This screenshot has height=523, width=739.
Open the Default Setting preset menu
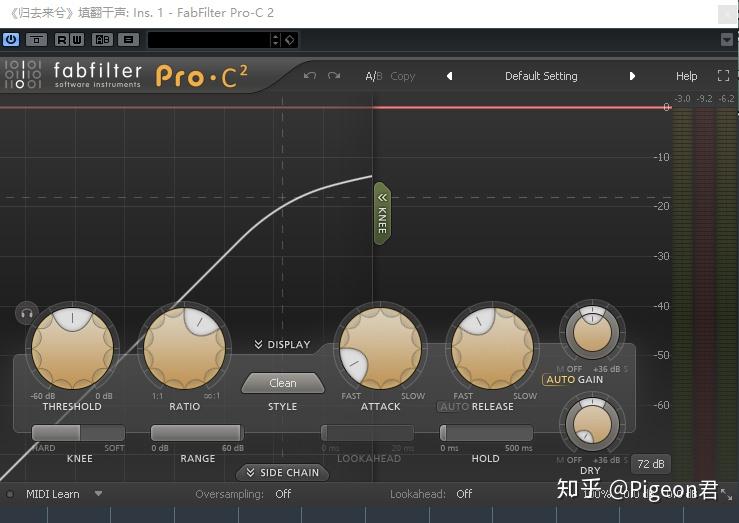[541, 76]
